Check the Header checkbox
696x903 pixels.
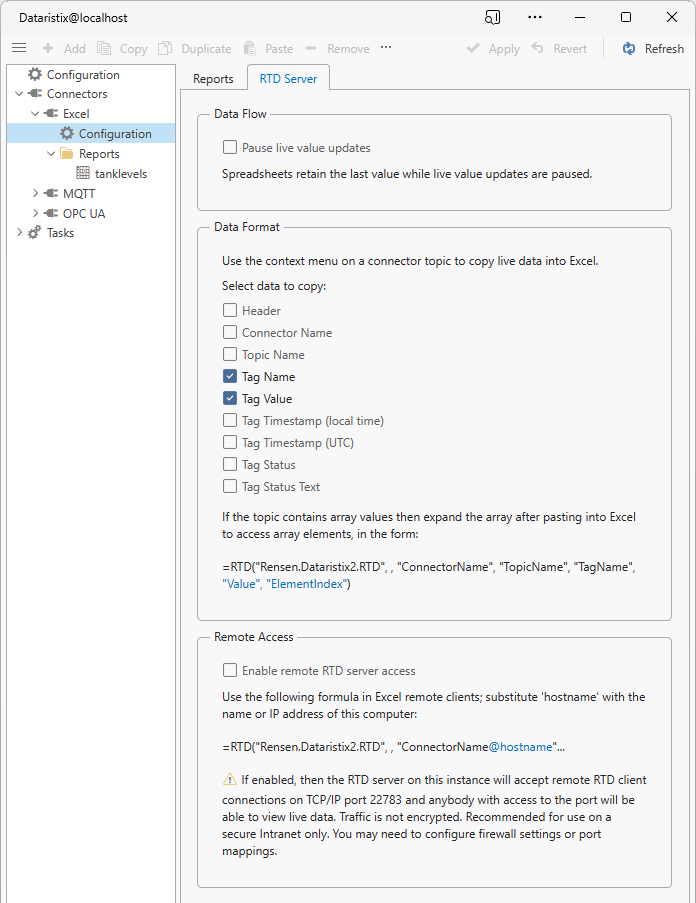pyautogui.click(x=230, y=310)
